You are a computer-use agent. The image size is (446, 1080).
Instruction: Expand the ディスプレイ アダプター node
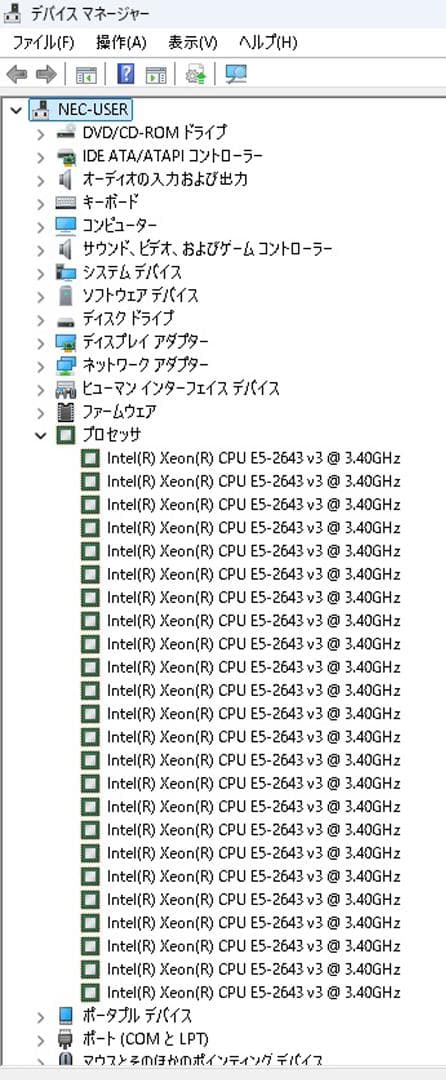tap(41, 342)
